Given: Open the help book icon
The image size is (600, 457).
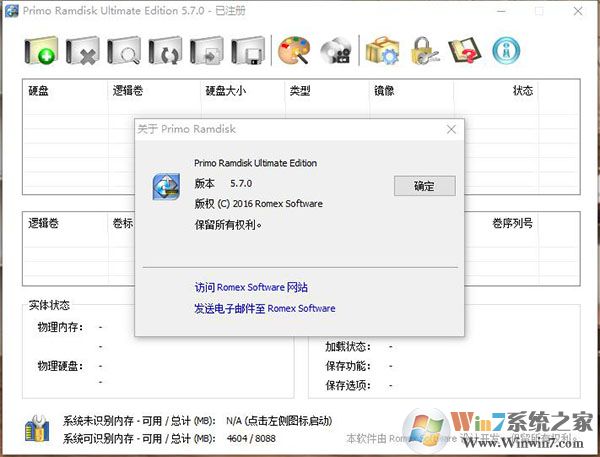Looking at the screenshot, I should [465, 50].
